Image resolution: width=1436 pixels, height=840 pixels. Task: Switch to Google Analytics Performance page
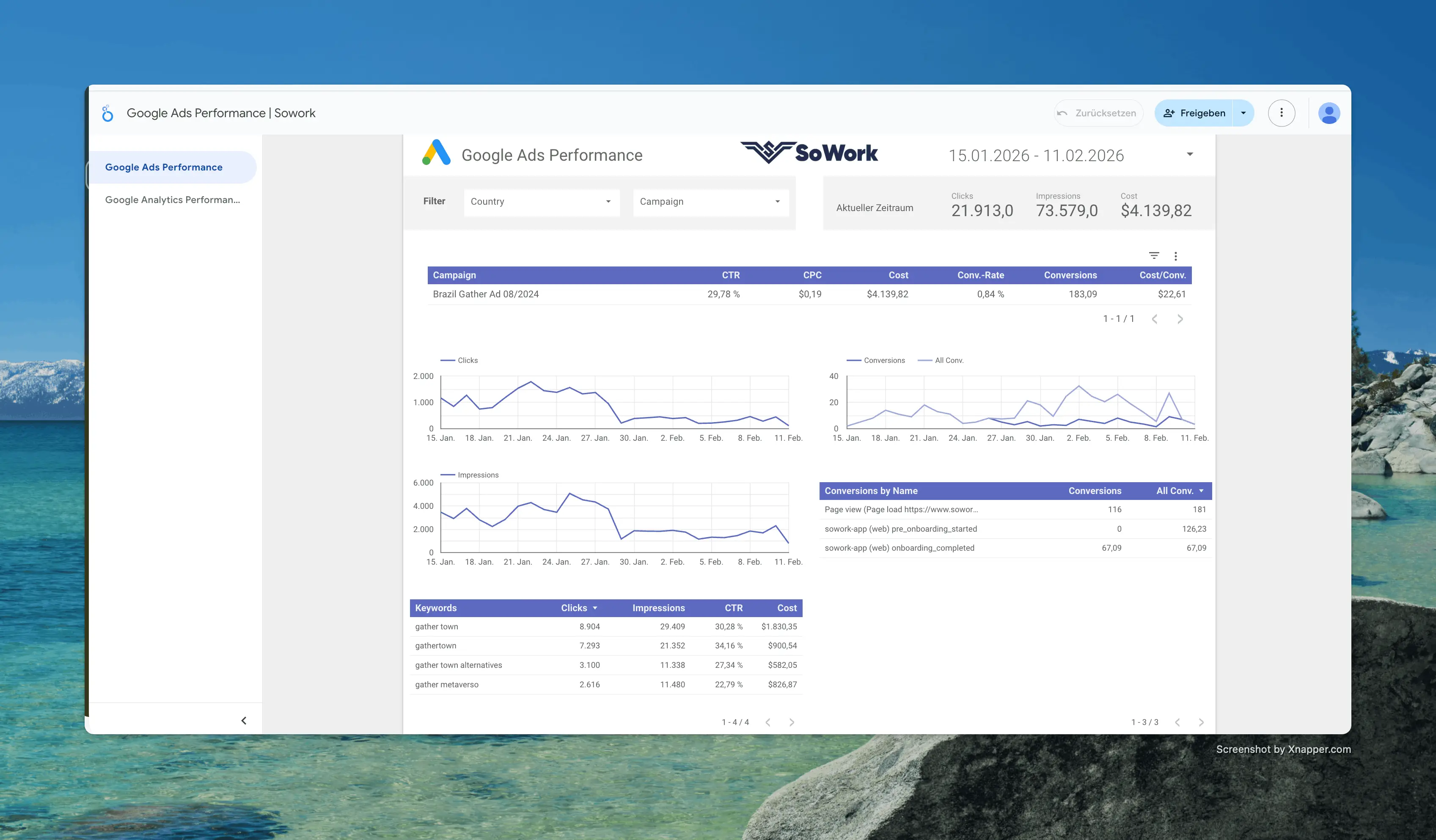coord(172,199)
